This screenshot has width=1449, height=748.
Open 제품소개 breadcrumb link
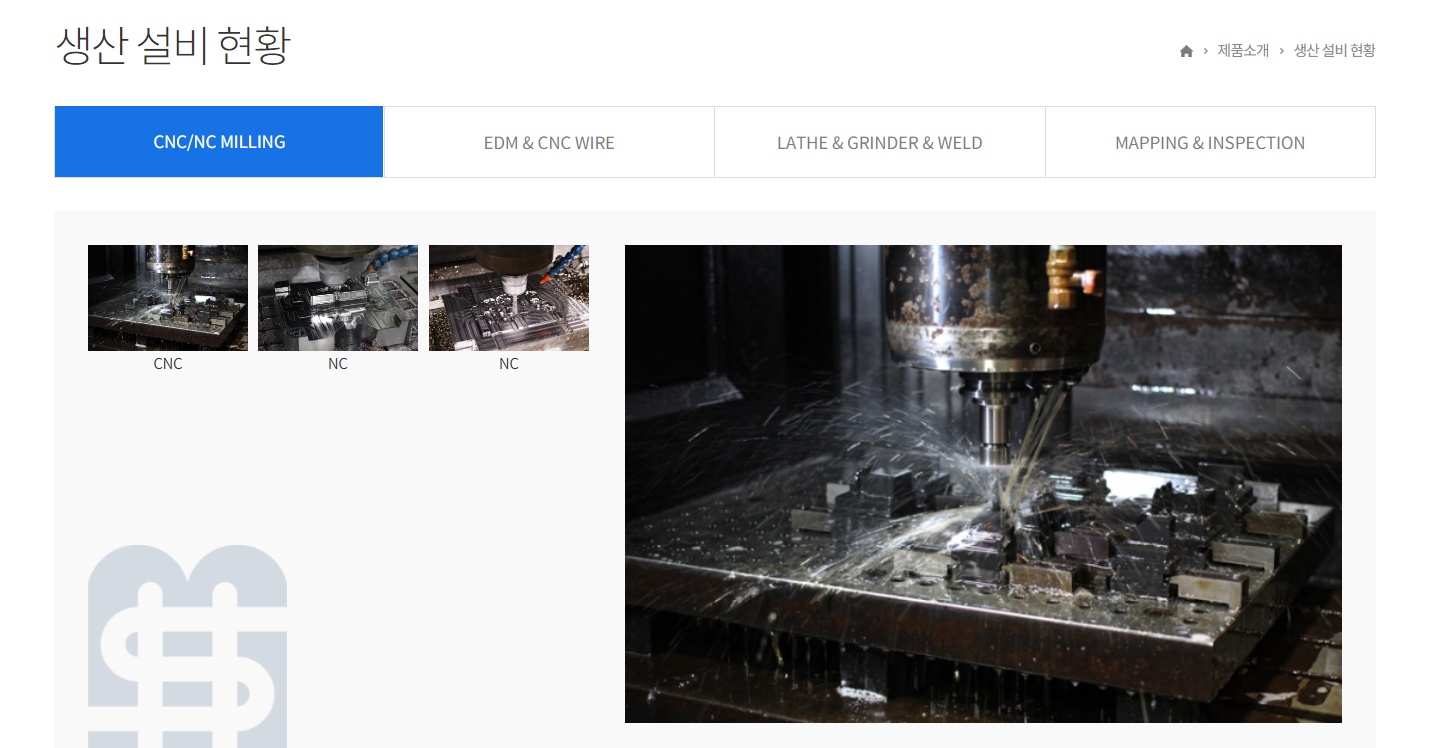(1243, 50)
